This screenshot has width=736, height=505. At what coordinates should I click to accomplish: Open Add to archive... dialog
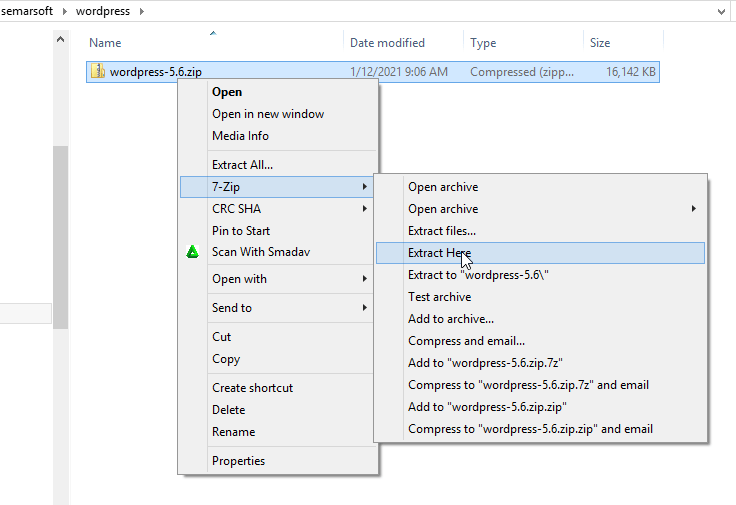(x=540, y=319)
